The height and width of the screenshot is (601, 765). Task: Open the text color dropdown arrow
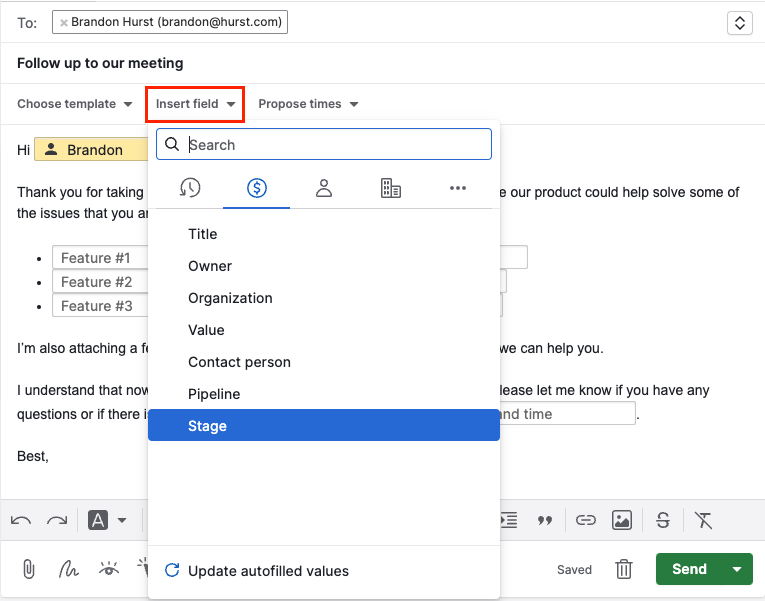tap(122, 521)
